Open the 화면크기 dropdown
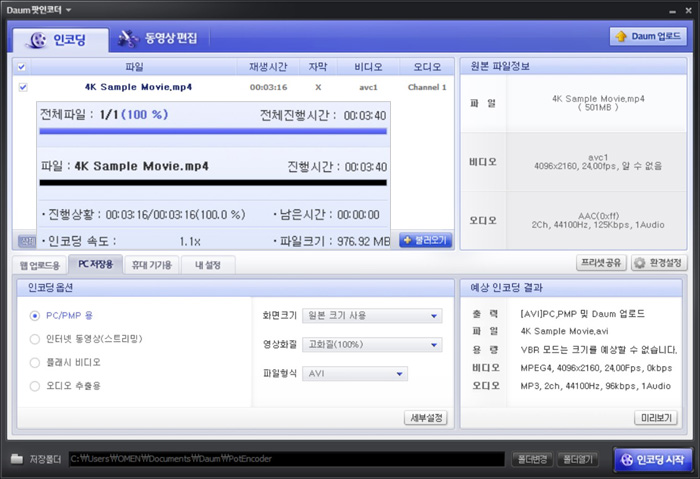700x479 pixels. pyautogui.click(x=373, y=316)
